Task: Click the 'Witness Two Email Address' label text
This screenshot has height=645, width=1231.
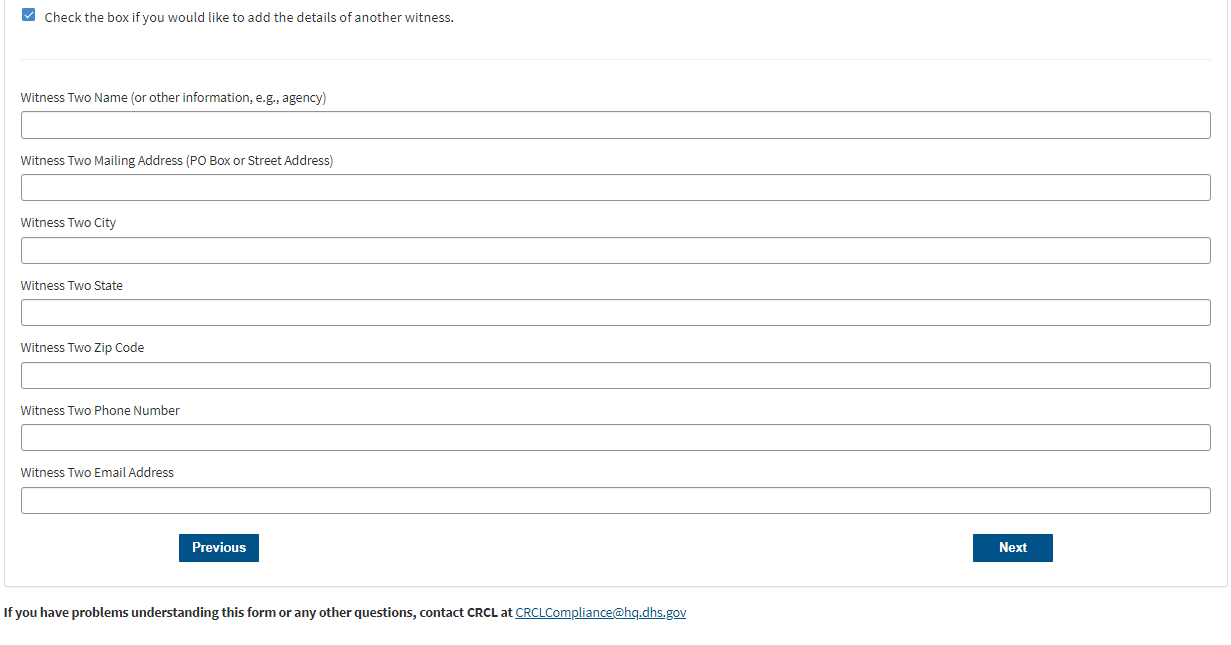Action: pyautogui.click(x=97, y=473)
